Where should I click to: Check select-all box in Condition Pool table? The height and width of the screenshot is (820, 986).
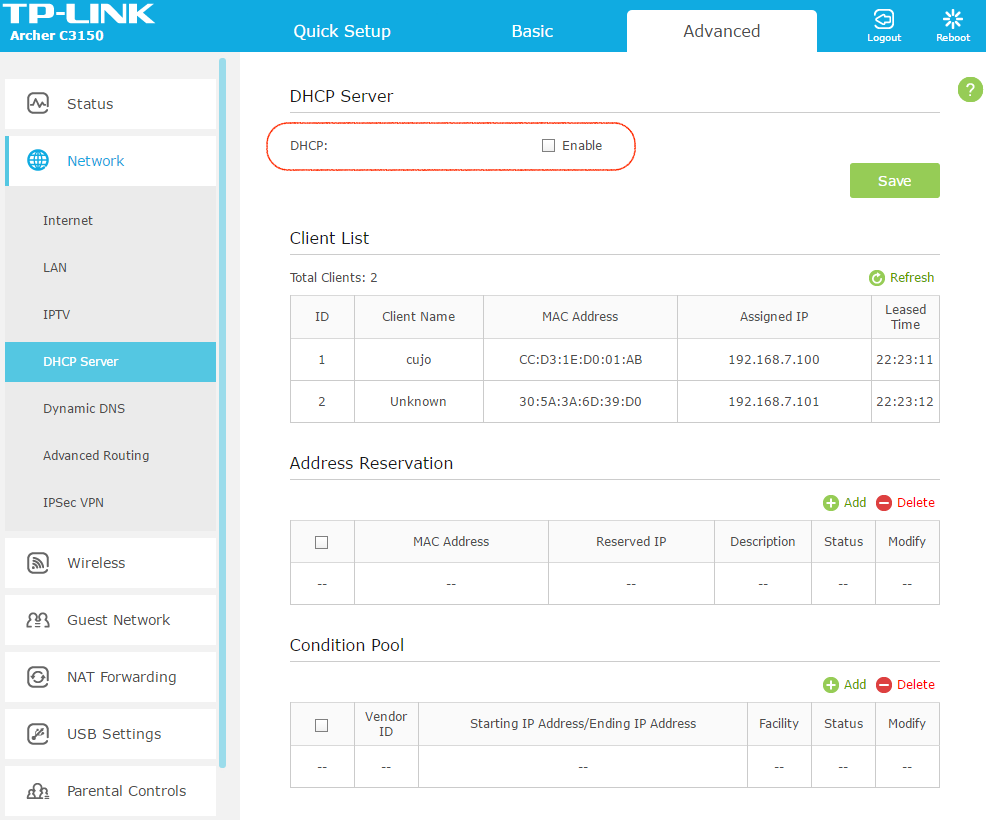pos(321,725)
